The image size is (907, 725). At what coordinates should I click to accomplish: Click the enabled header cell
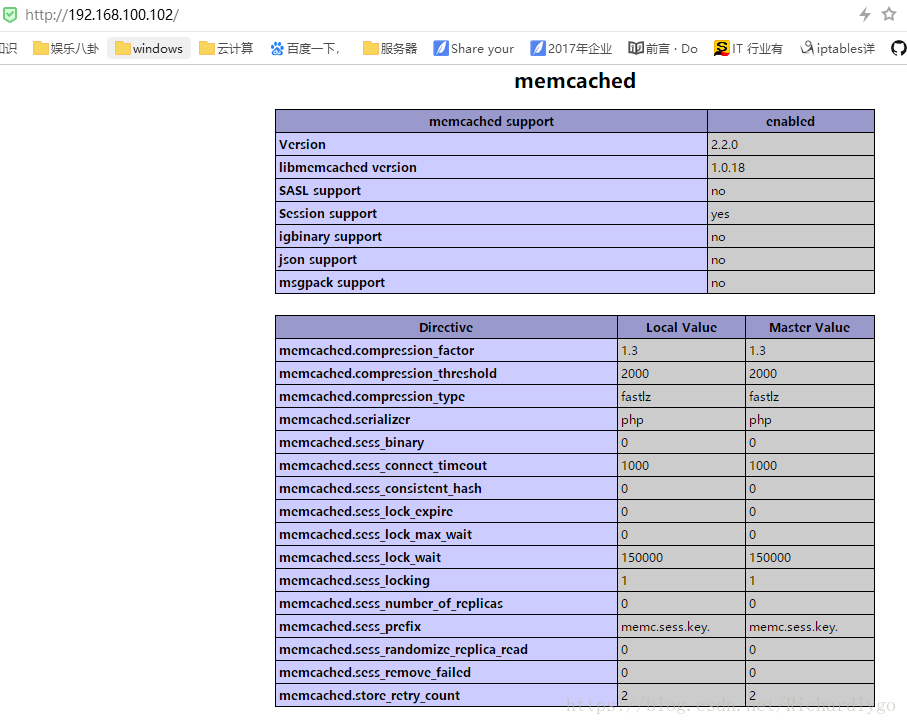click(x=790, y=122)
